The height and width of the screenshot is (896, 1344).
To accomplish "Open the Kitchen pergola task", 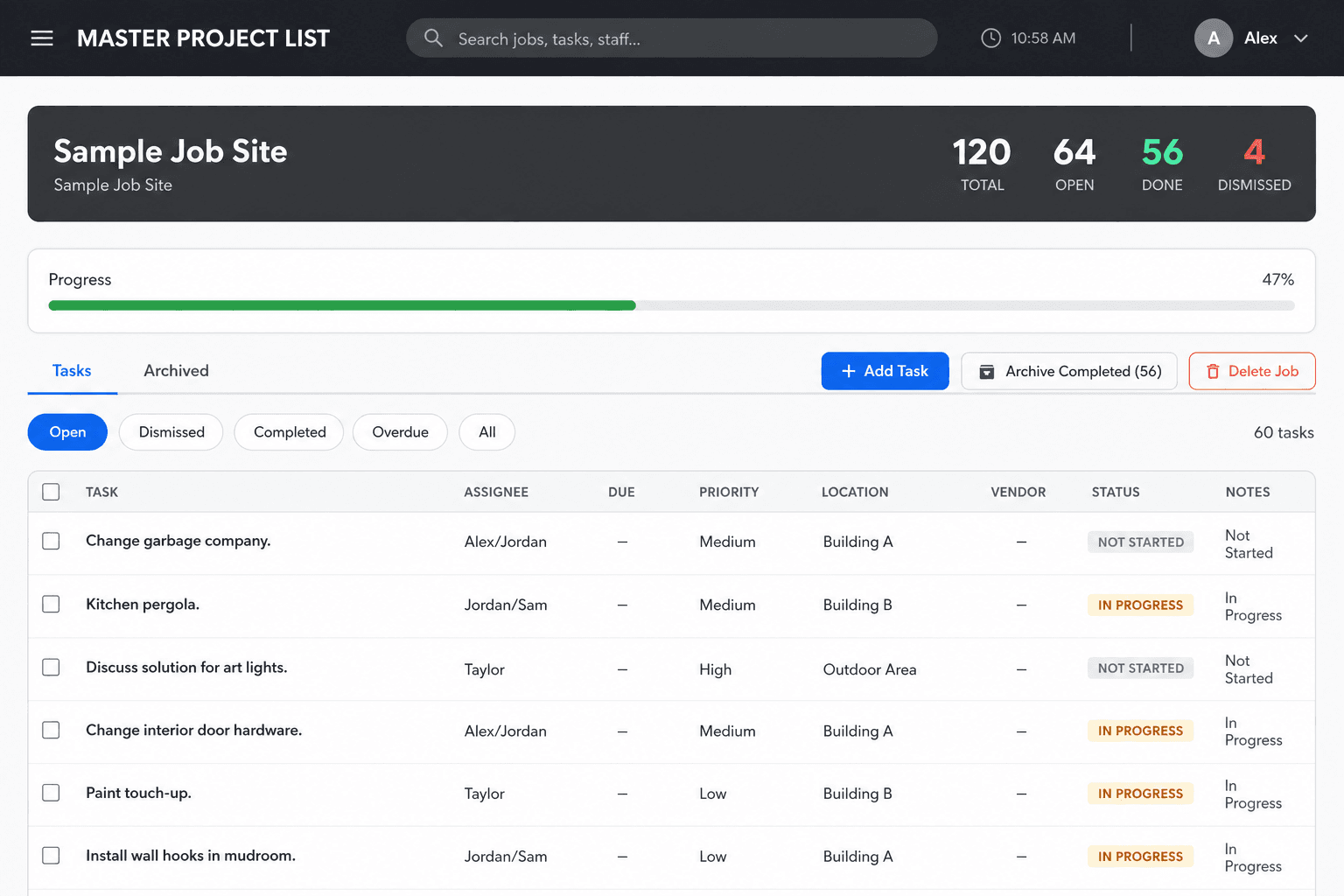I will (x=143, y=604).
